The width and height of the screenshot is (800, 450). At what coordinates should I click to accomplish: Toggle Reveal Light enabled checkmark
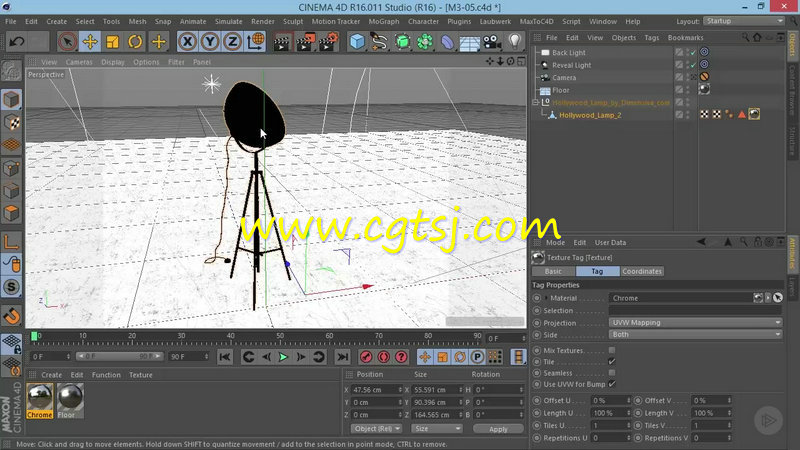click(x=693, y=65)
